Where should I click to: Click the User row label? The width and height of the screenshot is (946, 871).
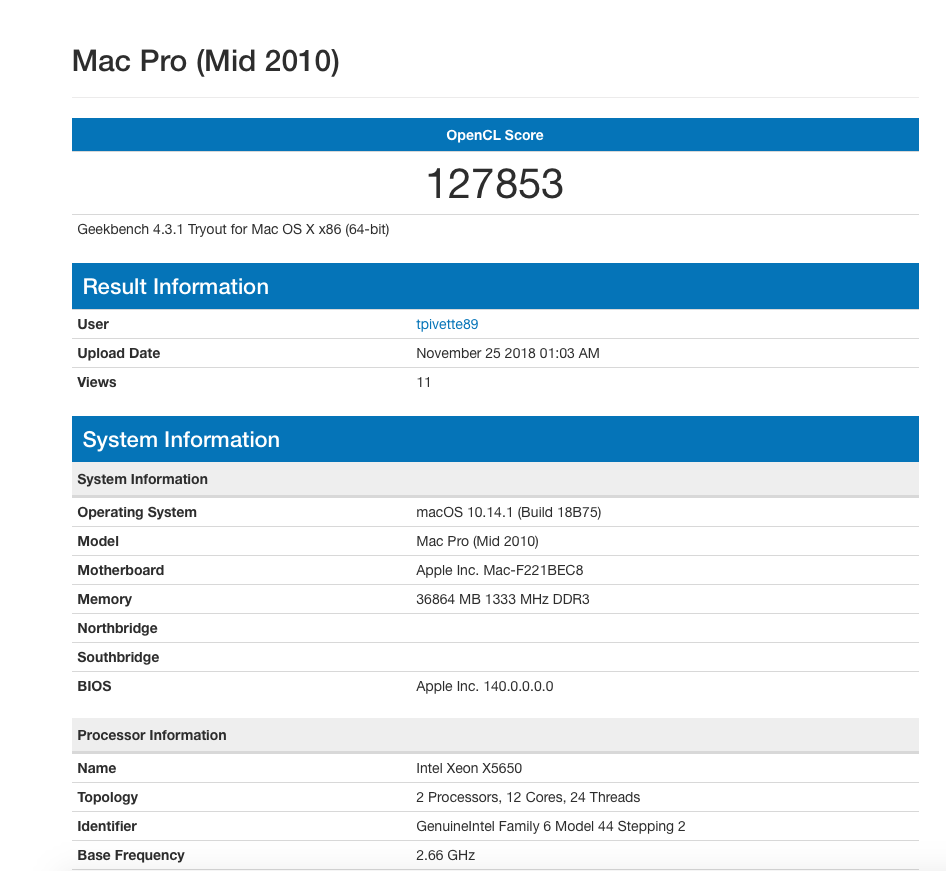93,325
